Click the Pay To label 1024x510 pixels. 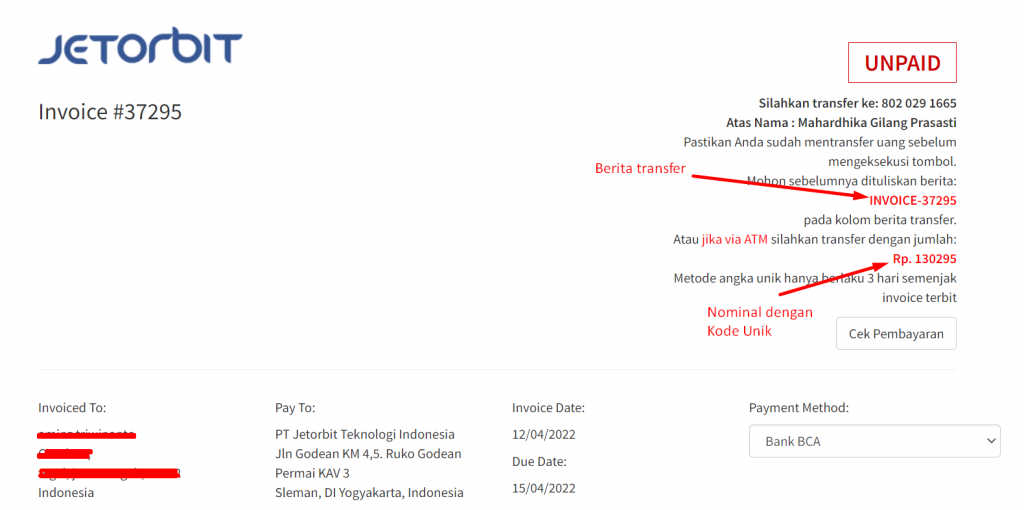pyautogui.click(x=295, y=408)
